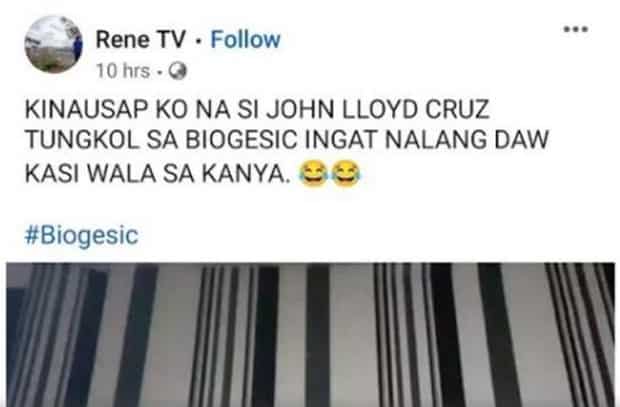The width and height of the screenshot is (620, 407).
Task: Click the first laughing tears emoji
Action: (x=314, y=173)
